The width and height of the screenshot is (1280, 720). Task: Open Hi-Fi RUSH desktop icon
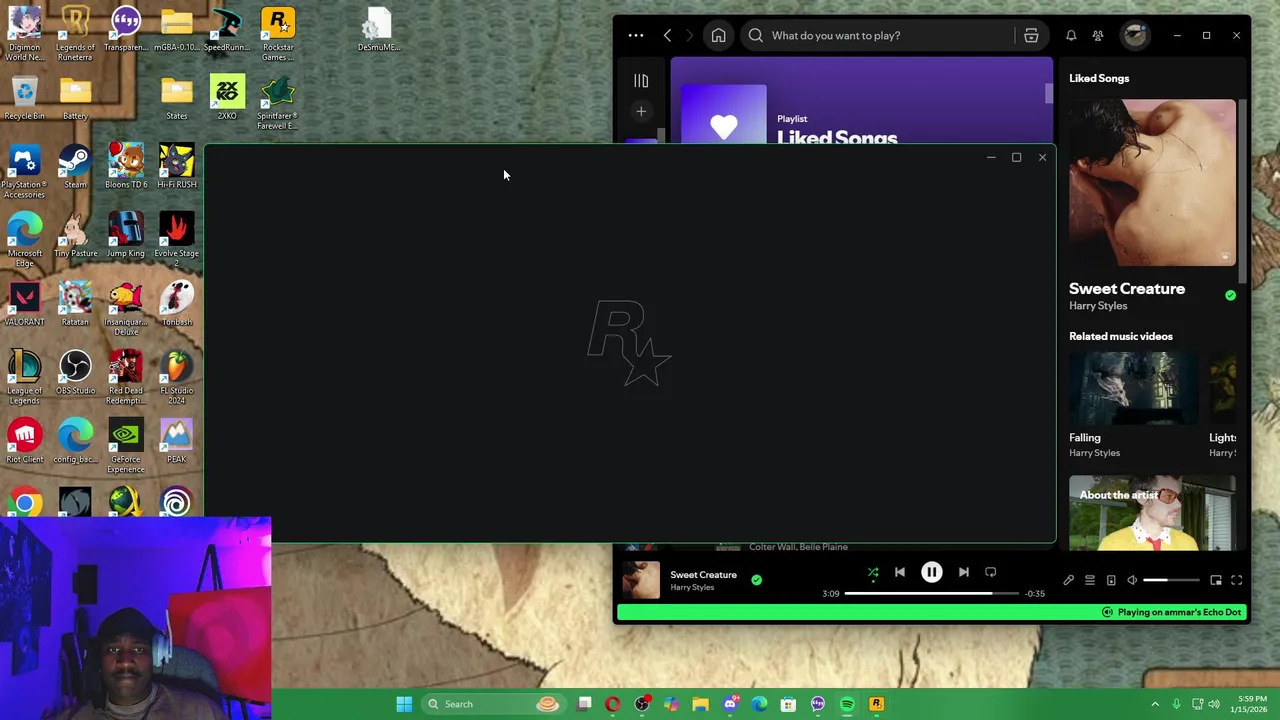tap(176, 166)
